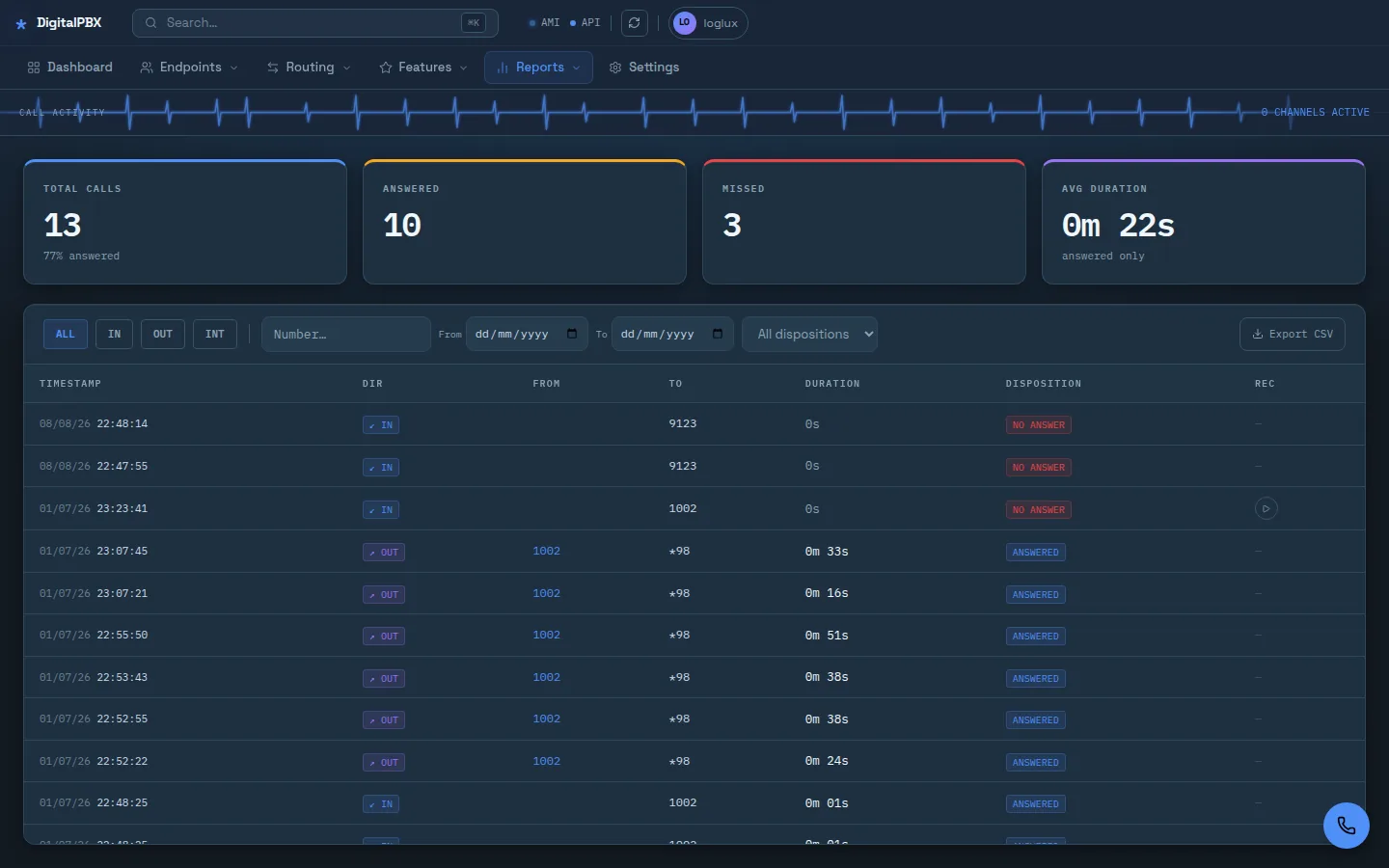Click the DigitalPBX star logo
The height and width of the screenshot is (868, 1389).
[x=21, y=23]
